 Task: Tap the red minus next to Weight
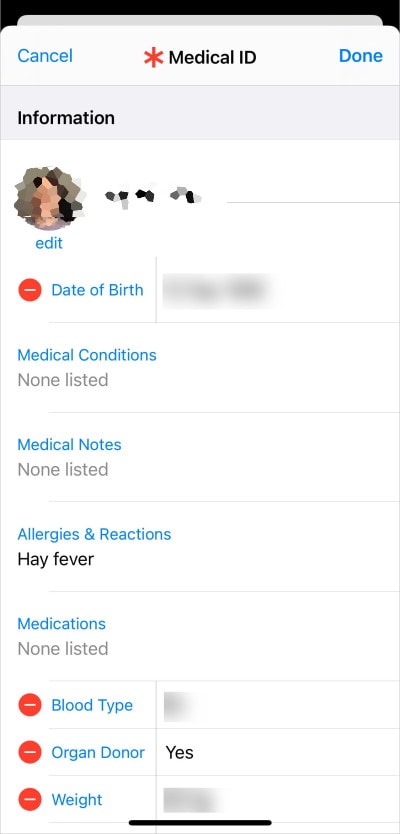click(30, 799)
